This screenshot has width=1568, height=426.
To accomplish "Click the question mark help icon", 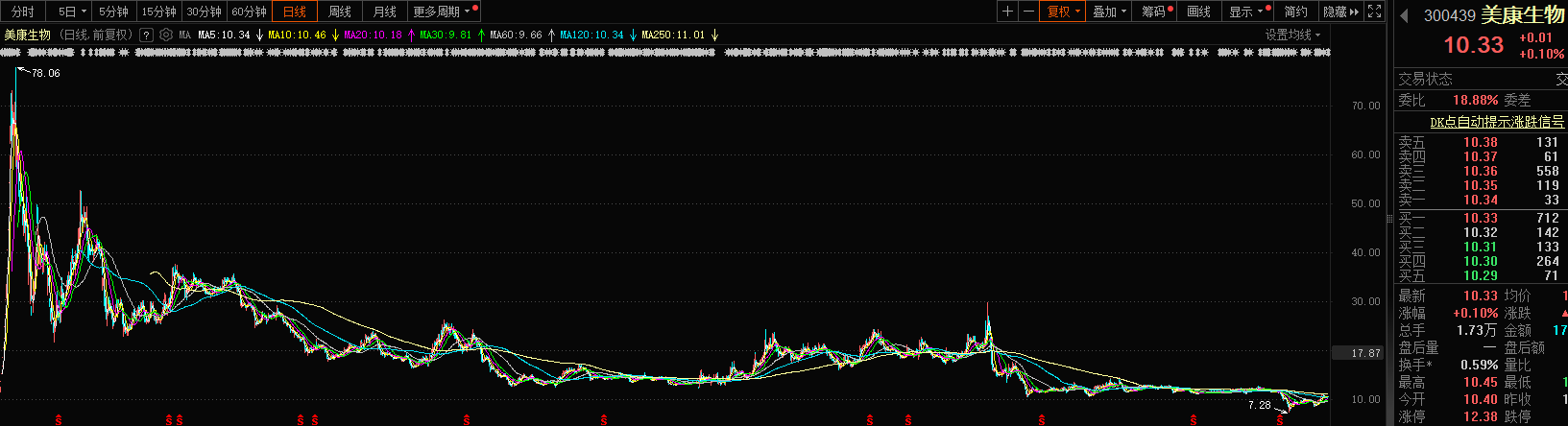I will pyautogui.click(x=146, y=35).
